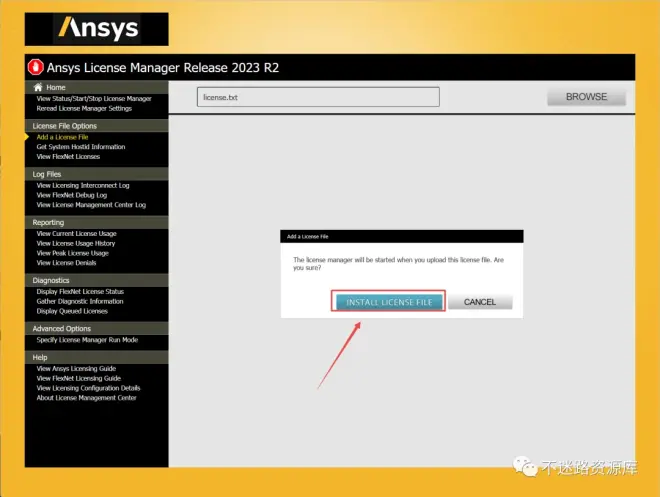Open View License Usage History
The image size is (660, 497).
click(x=76, y=243)
